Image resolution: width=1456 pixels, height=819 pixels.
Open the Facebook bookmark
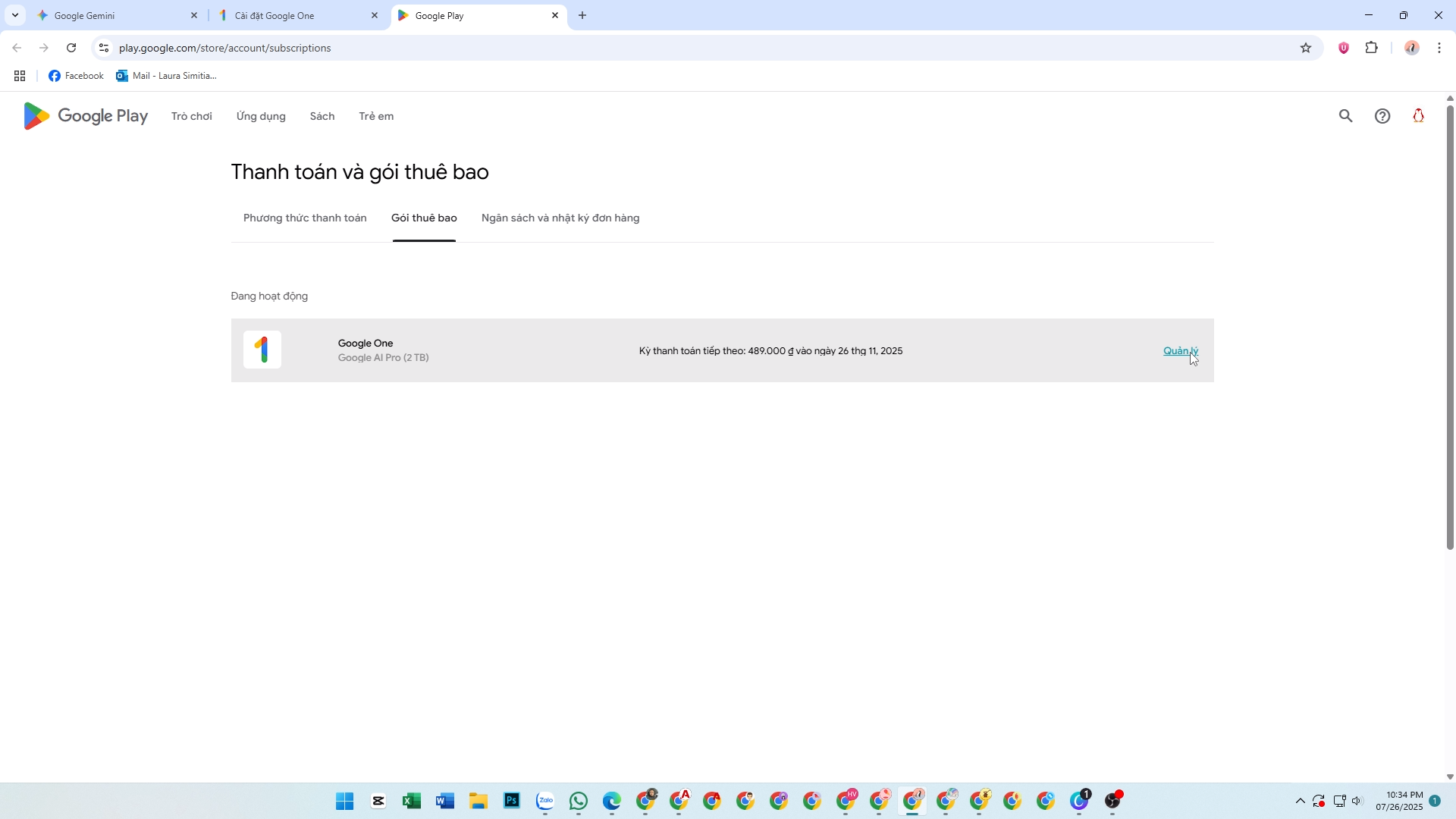(76, 76)
